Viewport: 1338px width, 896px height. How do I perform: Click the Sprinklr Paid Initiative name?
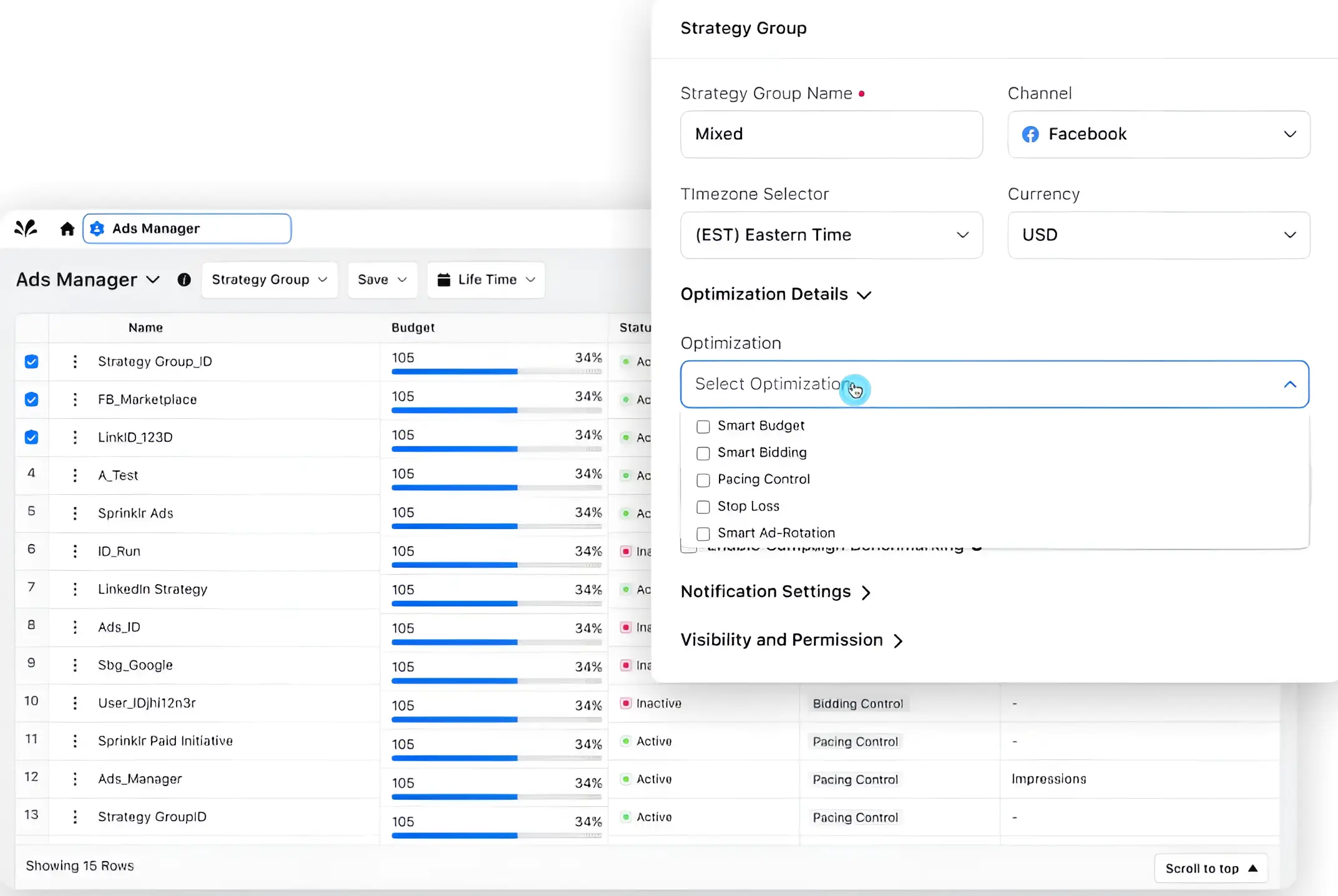[165, 741]
